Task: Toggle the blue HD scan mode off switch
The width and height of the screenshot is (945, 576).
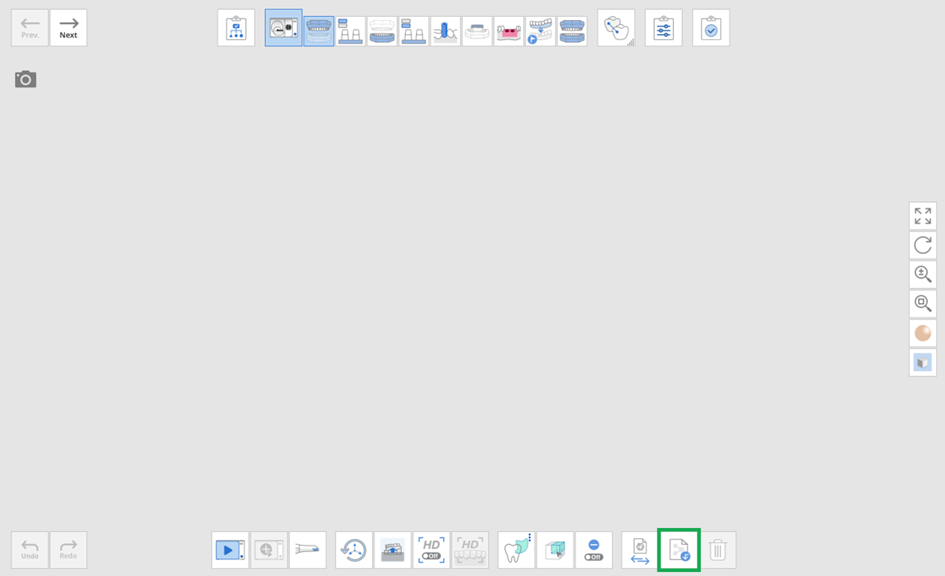Action: coord(432,550)
